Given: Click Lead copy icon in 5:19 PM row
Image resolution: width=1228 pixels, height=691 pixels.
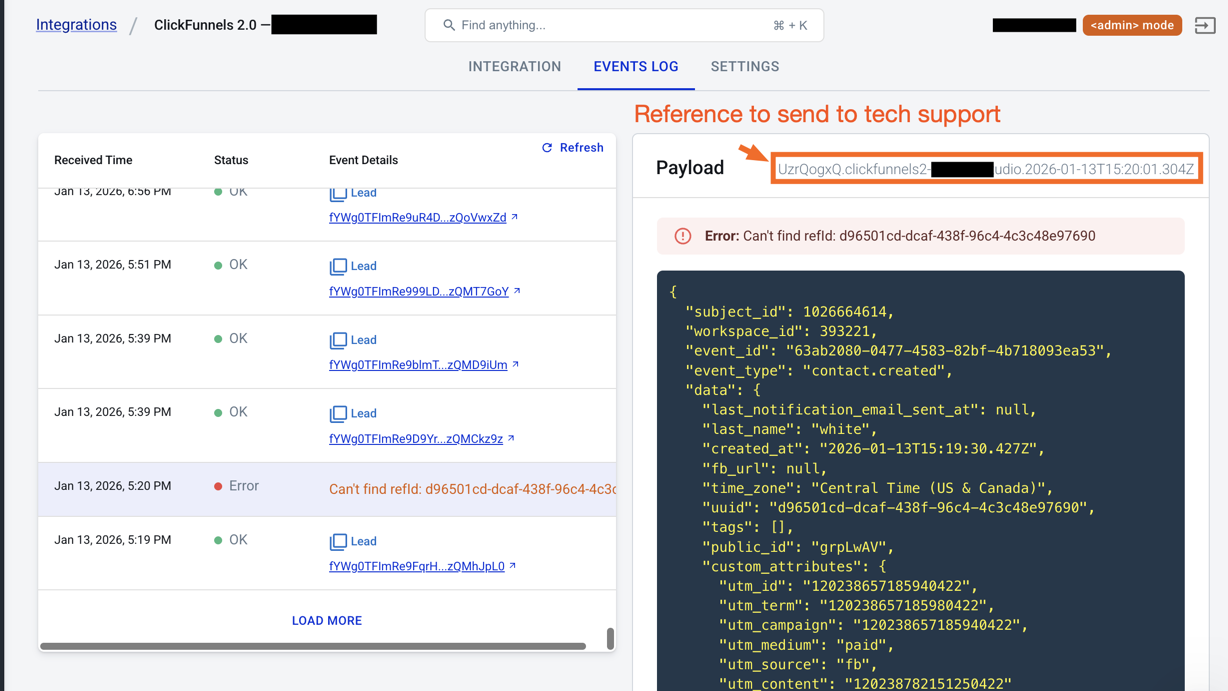Looking at the screenshot, I should pos(338,541).
